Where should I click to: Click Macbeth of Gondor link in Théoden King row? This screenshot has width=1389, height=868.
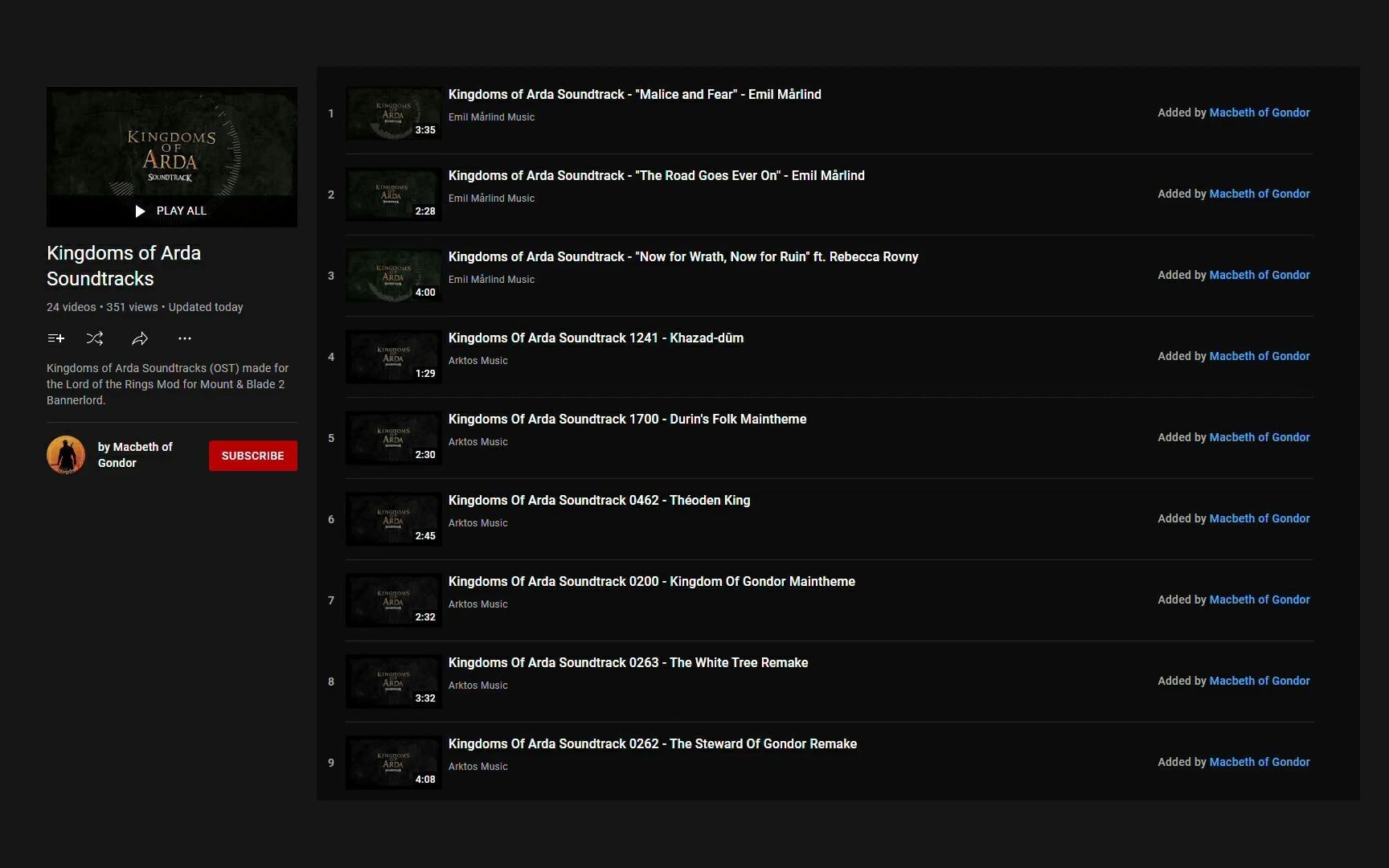1260,518
